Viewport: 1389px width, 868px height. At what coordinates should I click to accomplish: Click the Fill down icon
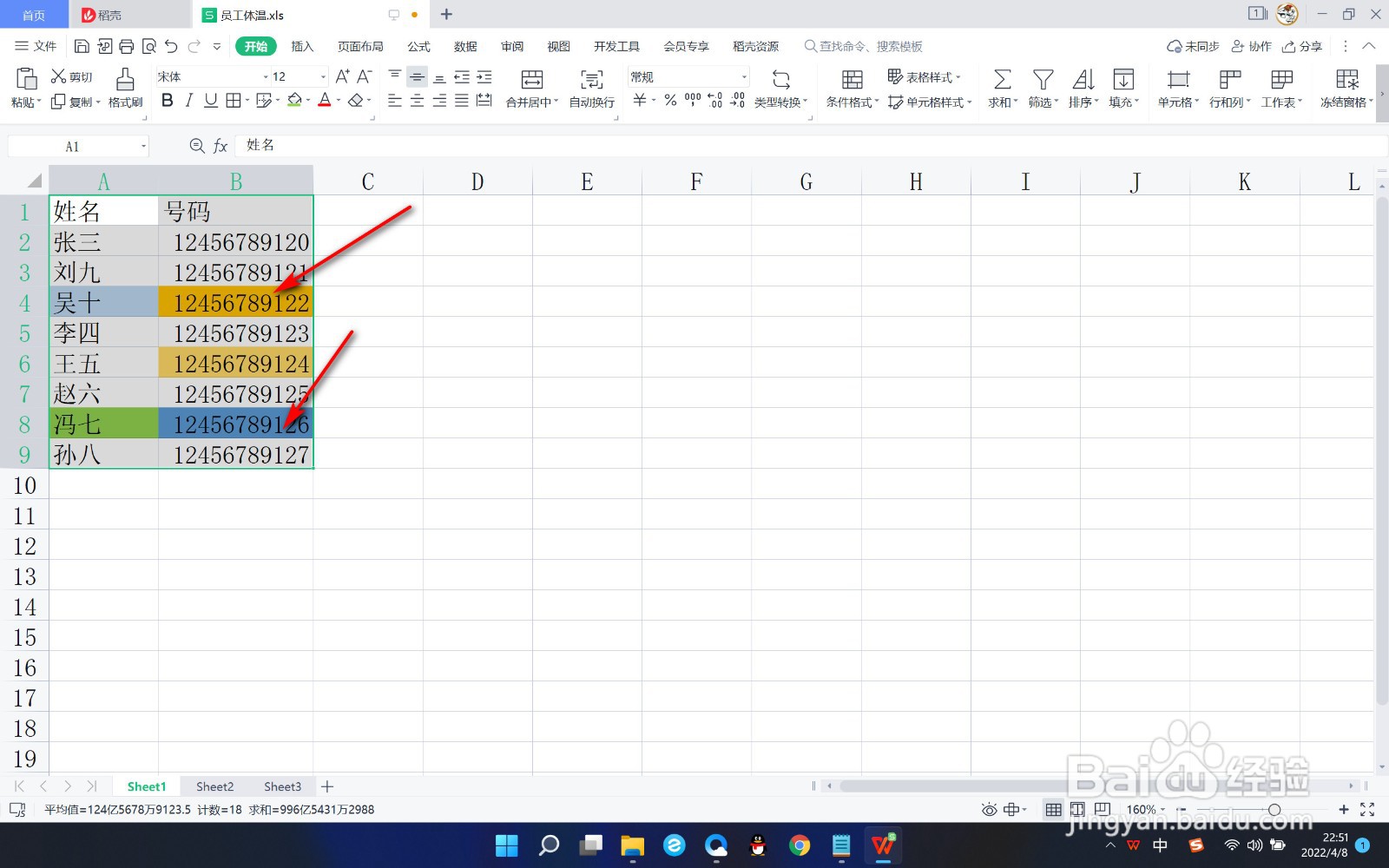pyautogui.click(x=1123, y=80)
